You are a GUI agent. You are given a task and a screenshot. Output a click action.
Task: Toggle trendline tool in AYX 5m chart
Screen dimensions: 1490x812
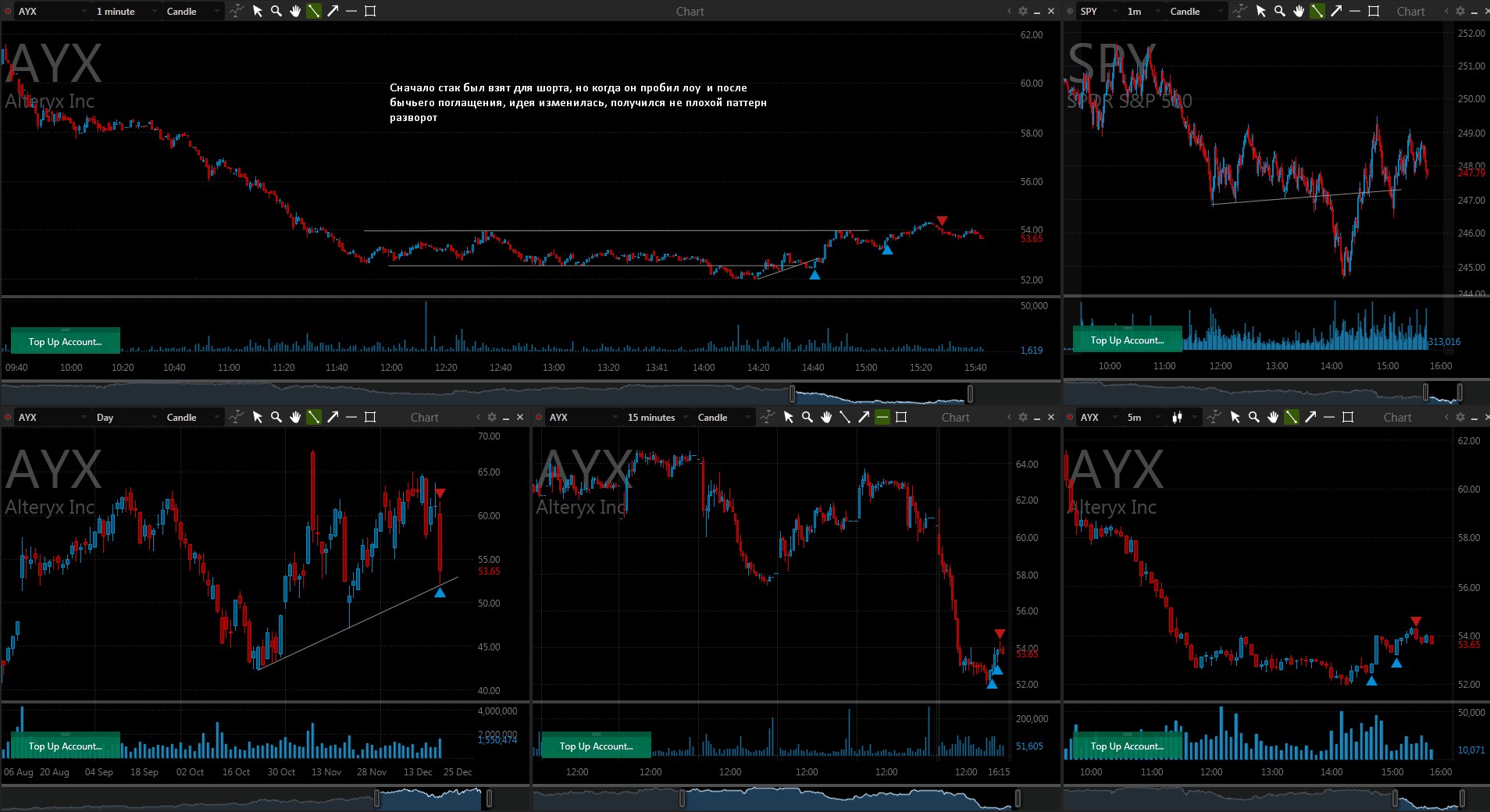[x=1292, y=417]
